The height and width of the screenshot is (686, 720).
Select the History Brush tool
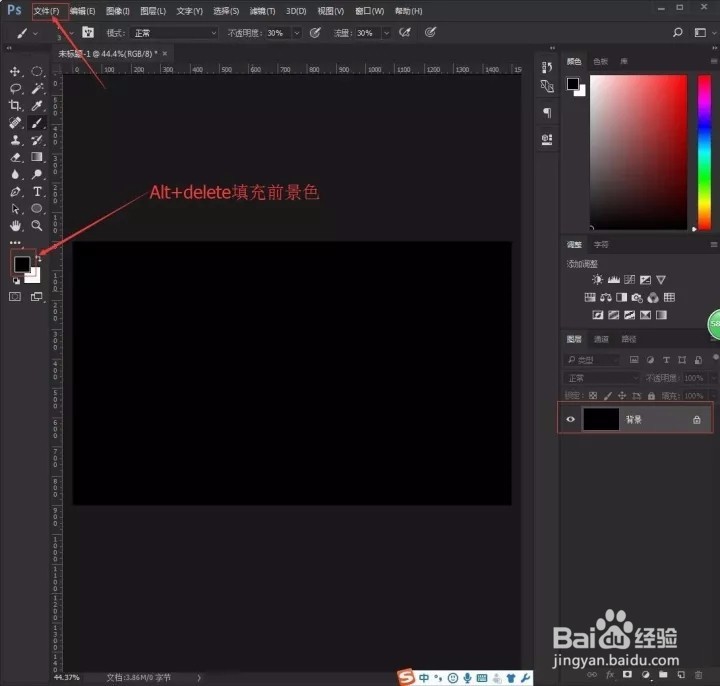[x=37, y=140]
